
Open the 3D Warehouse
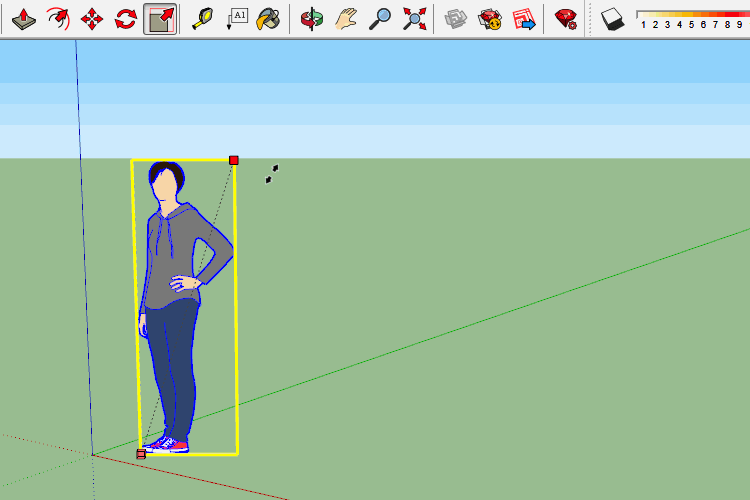(x=456, y=18)
